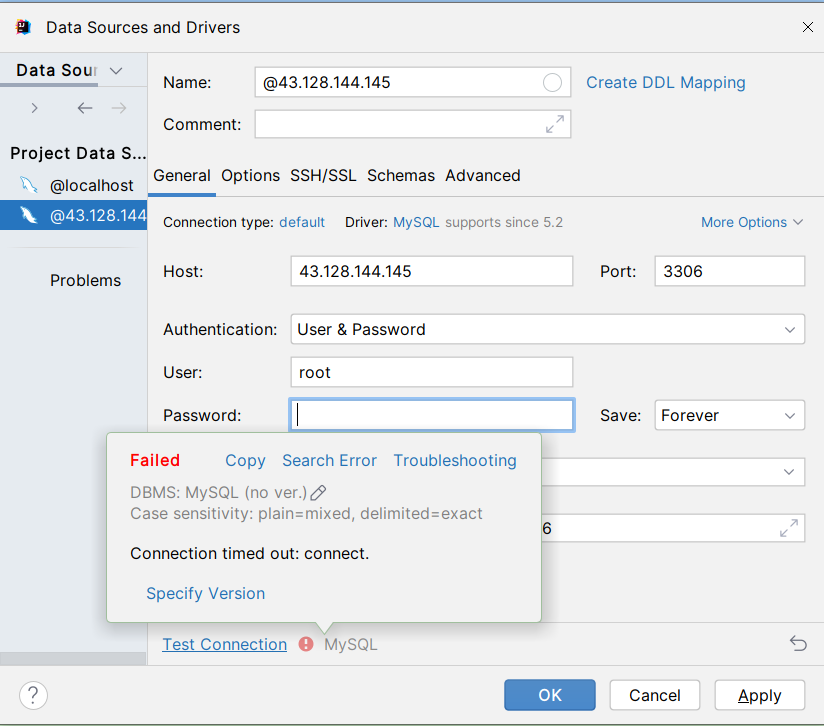Image resolution: width=824 pixels, height=726 pixels.
Task: Click the revert changes arrow icon
Action: [798, 643]
